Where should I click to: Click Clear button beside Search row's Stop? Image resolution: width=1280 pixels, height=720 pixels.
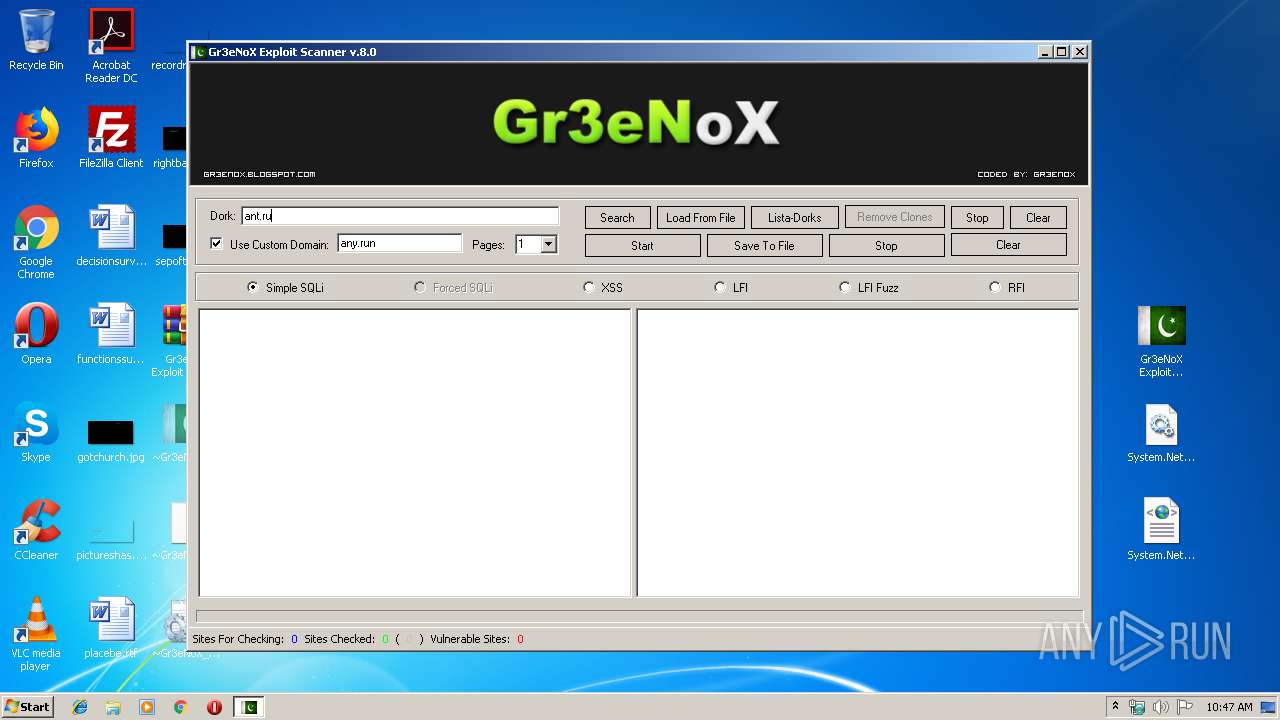click(1038, 217)
